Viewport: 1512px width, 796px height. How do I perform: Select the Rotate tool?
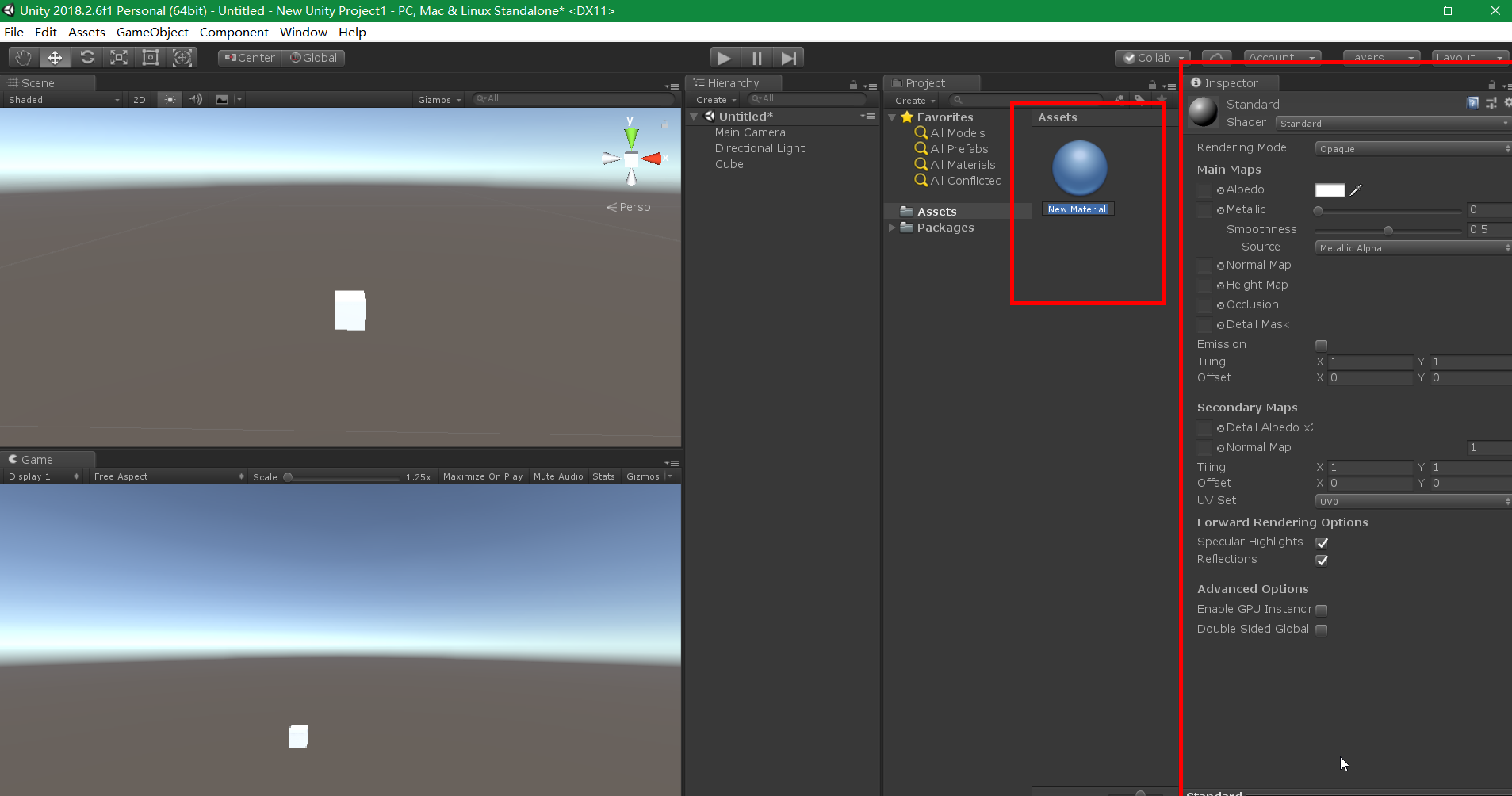[87, 57]
